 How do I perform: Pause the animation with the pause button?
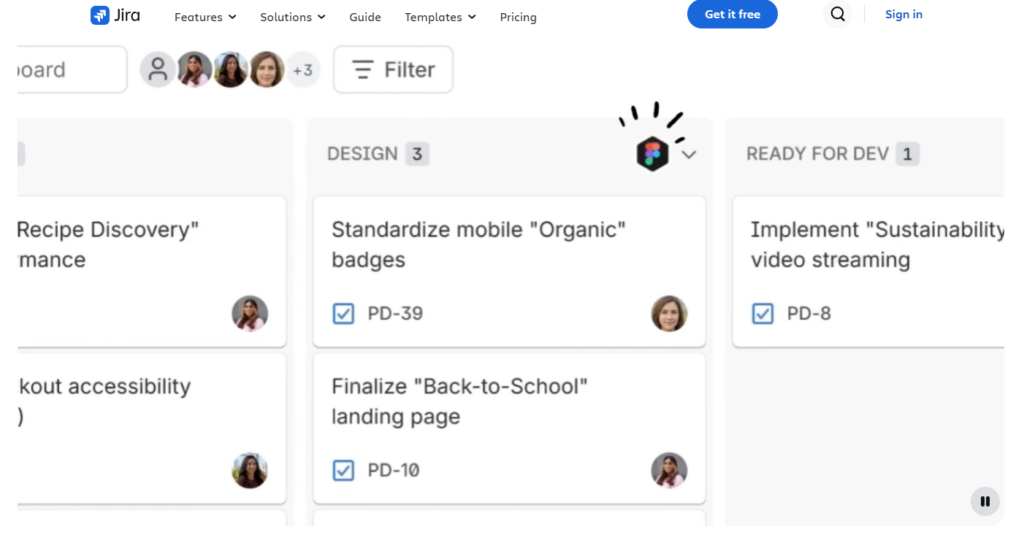click(985, 501)
